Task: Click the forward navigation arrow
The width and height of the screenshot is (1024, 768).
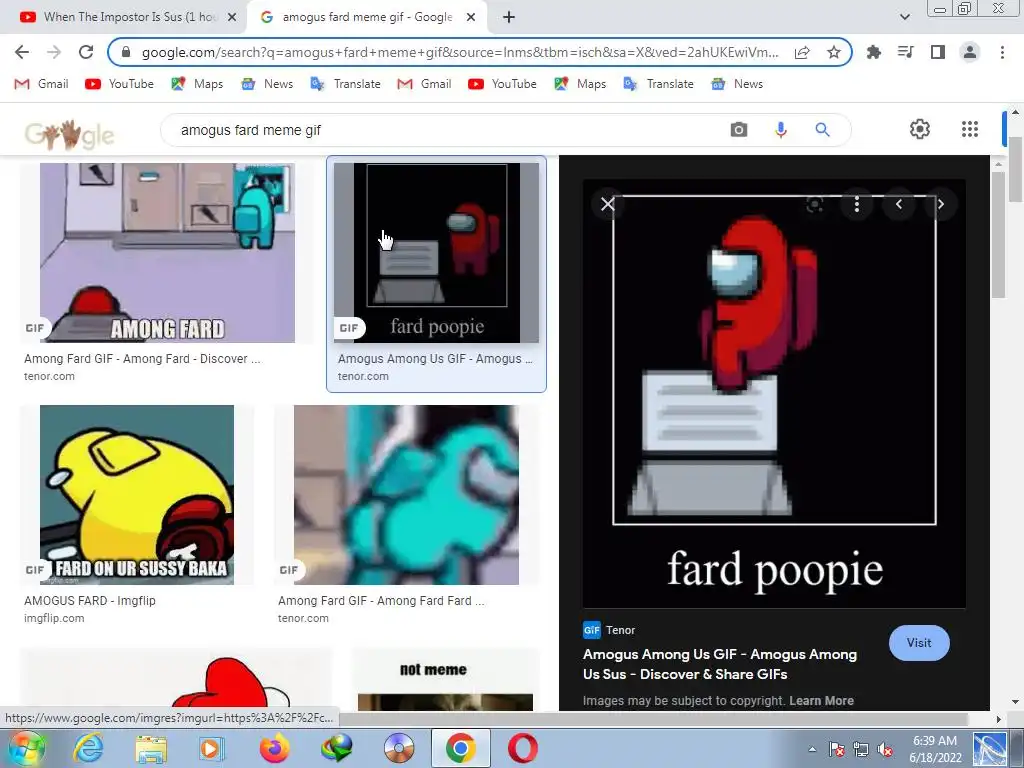Action: 54,52
